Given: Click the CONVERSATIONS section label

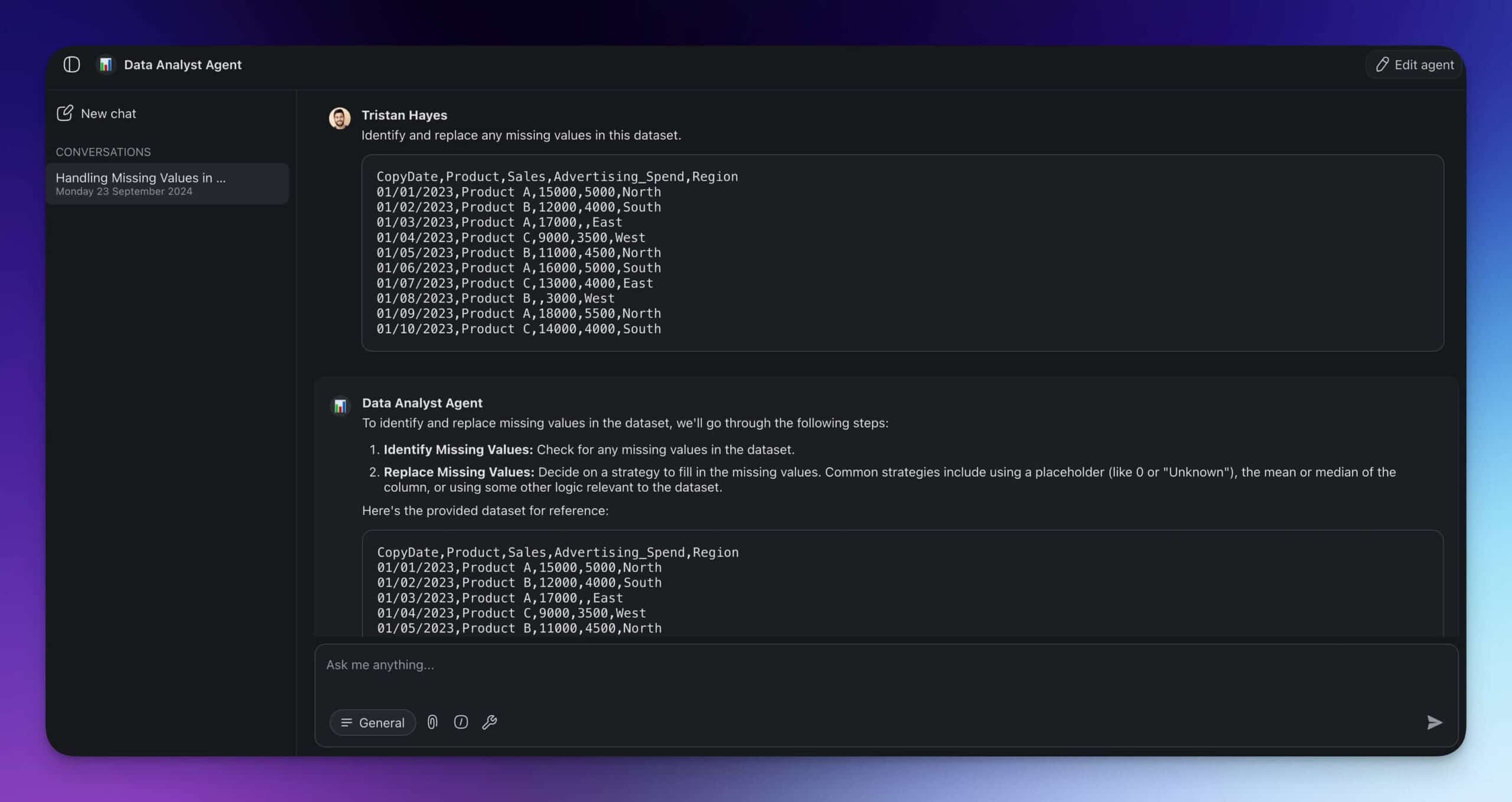Looking at the screenshot, I should point(103,152).
